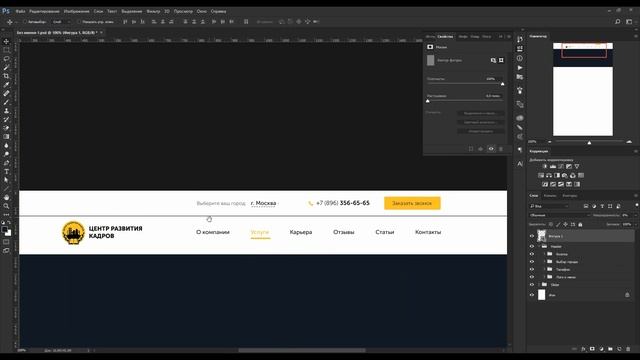Select the Rectangular Marquee tool

pyautogui.click(x=6, y=50)
